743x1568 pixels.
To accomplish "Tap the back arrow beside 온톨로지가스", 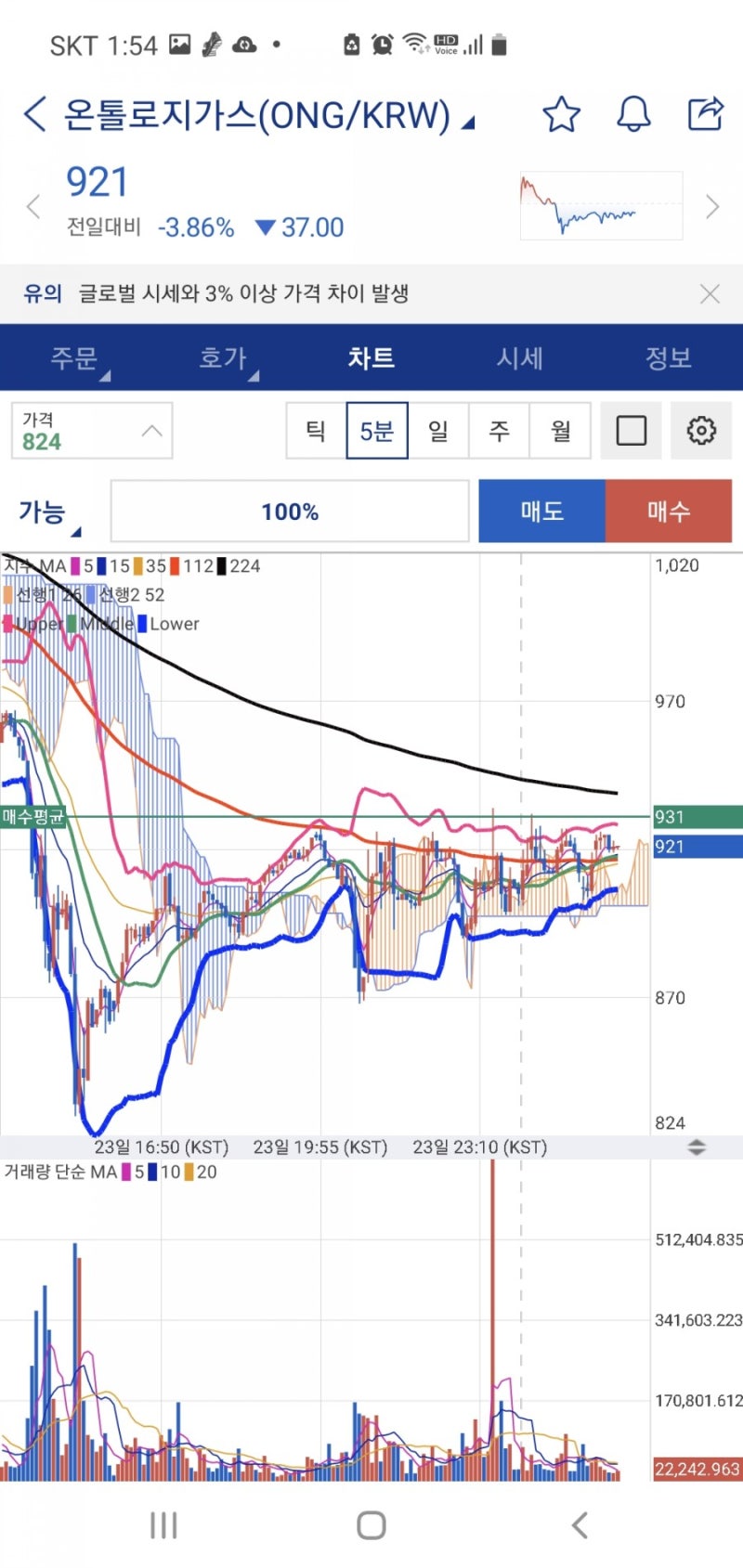I will point(34,114).
